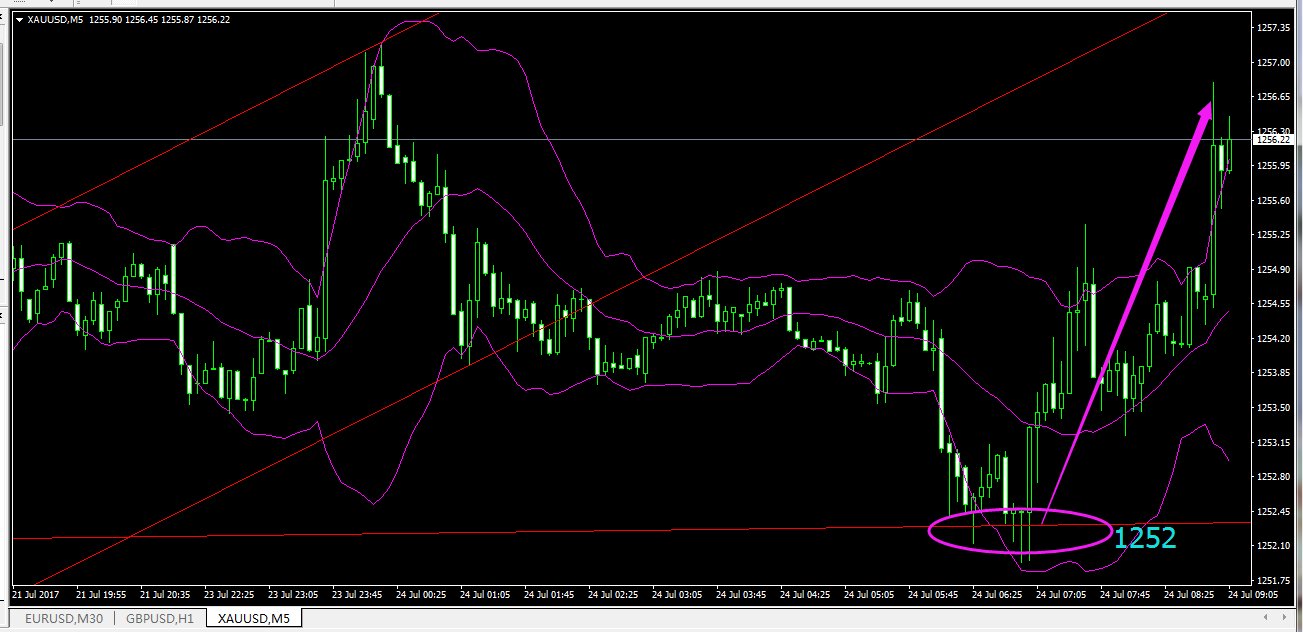Click the 23 Jul 22:25 time label

[229, 594]
